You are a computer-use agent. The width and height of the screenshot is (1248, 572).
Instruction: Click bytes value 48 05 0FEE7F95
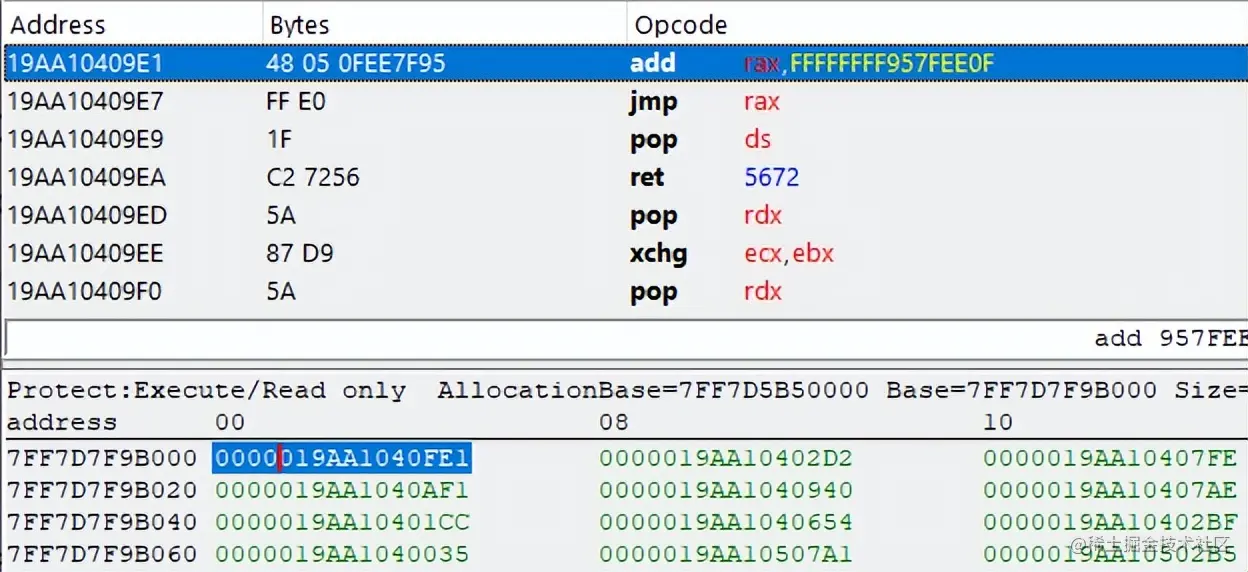355,63
